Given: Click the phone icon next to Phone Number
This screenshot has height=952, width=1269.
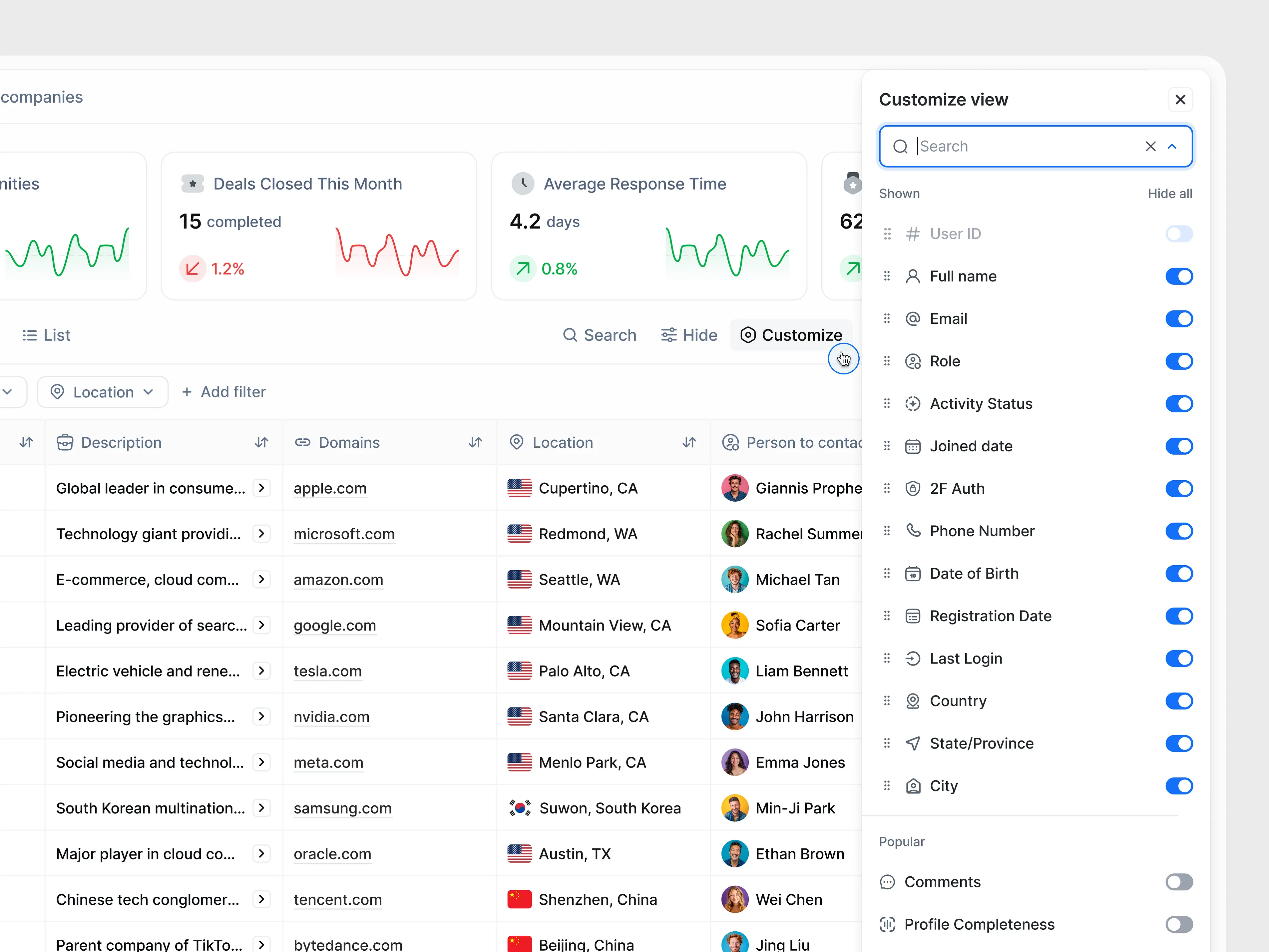Looking at the screenshot, I should tap(913, 530).
